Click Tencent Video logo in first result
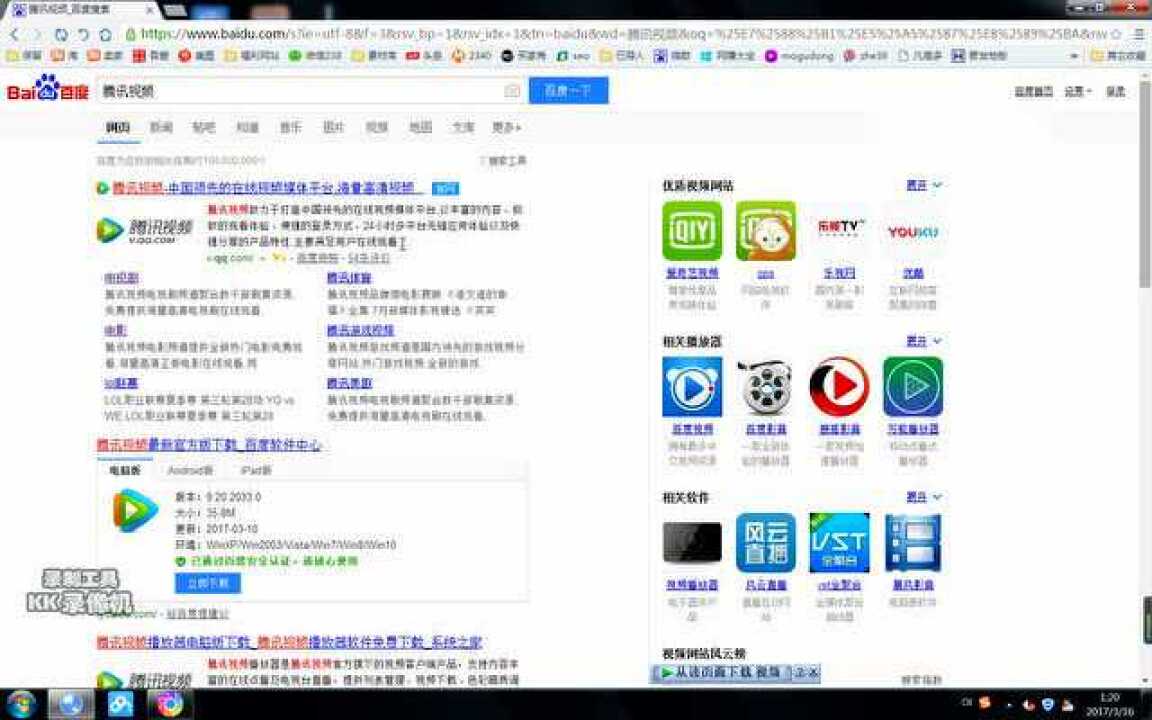 145,230
